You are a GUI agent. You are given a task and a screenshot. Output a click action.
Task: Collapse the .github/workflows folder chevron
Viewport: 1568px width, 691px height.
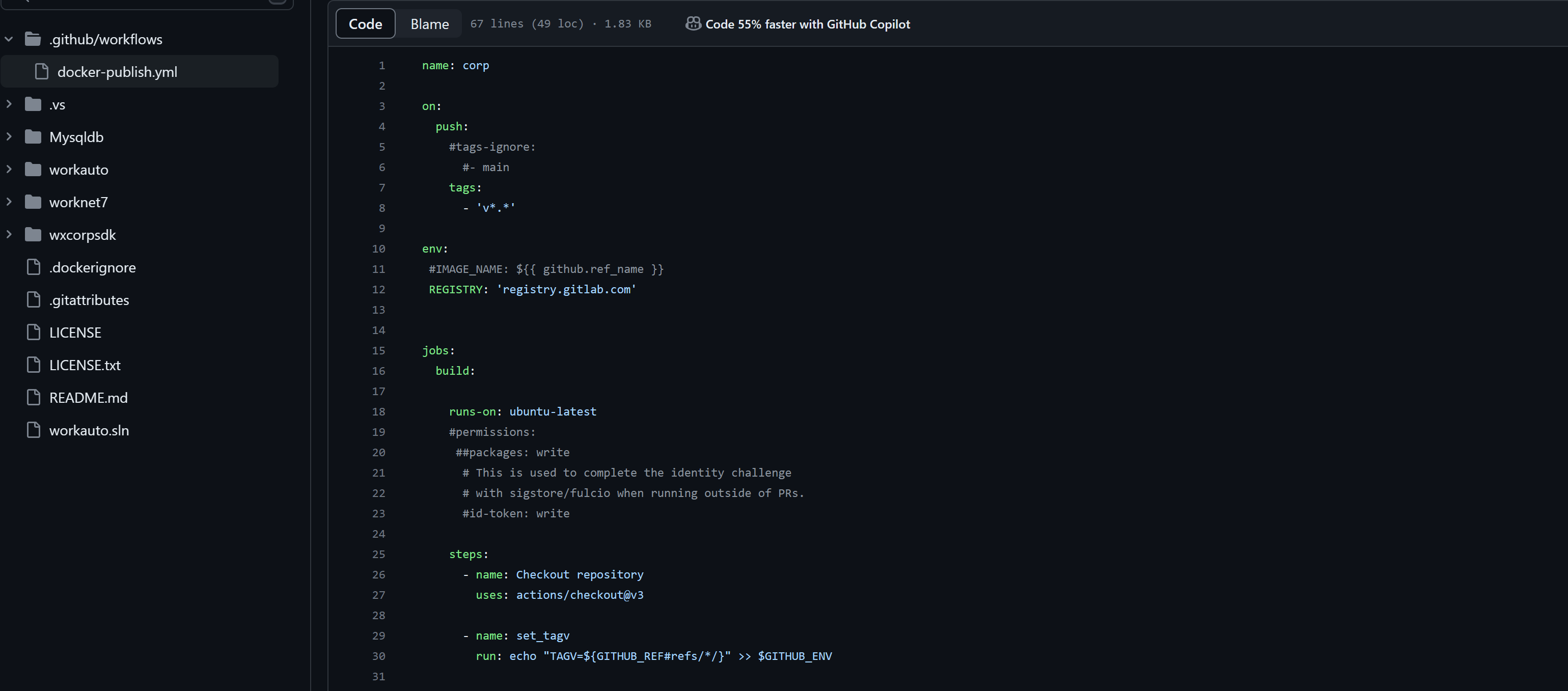coord(9,40)
